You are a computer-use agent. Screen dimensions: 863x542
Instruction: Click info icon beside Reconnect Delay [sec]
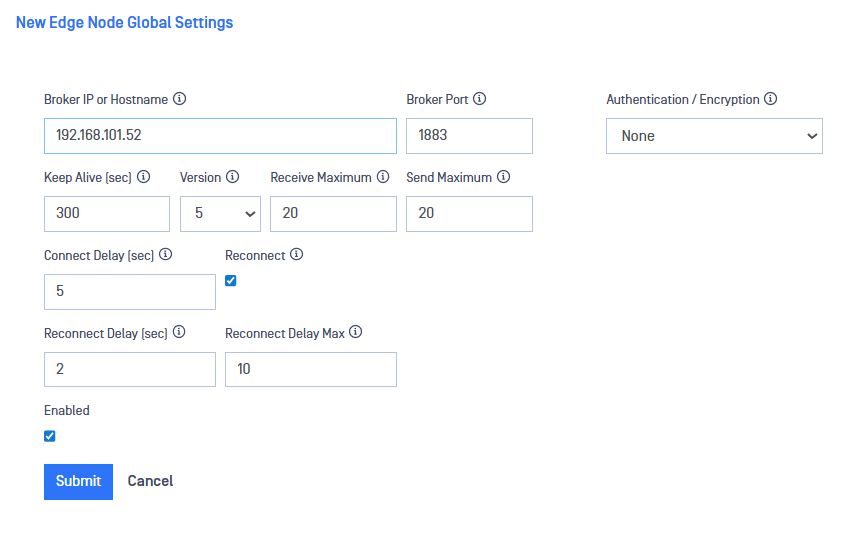tap(179, 333)
